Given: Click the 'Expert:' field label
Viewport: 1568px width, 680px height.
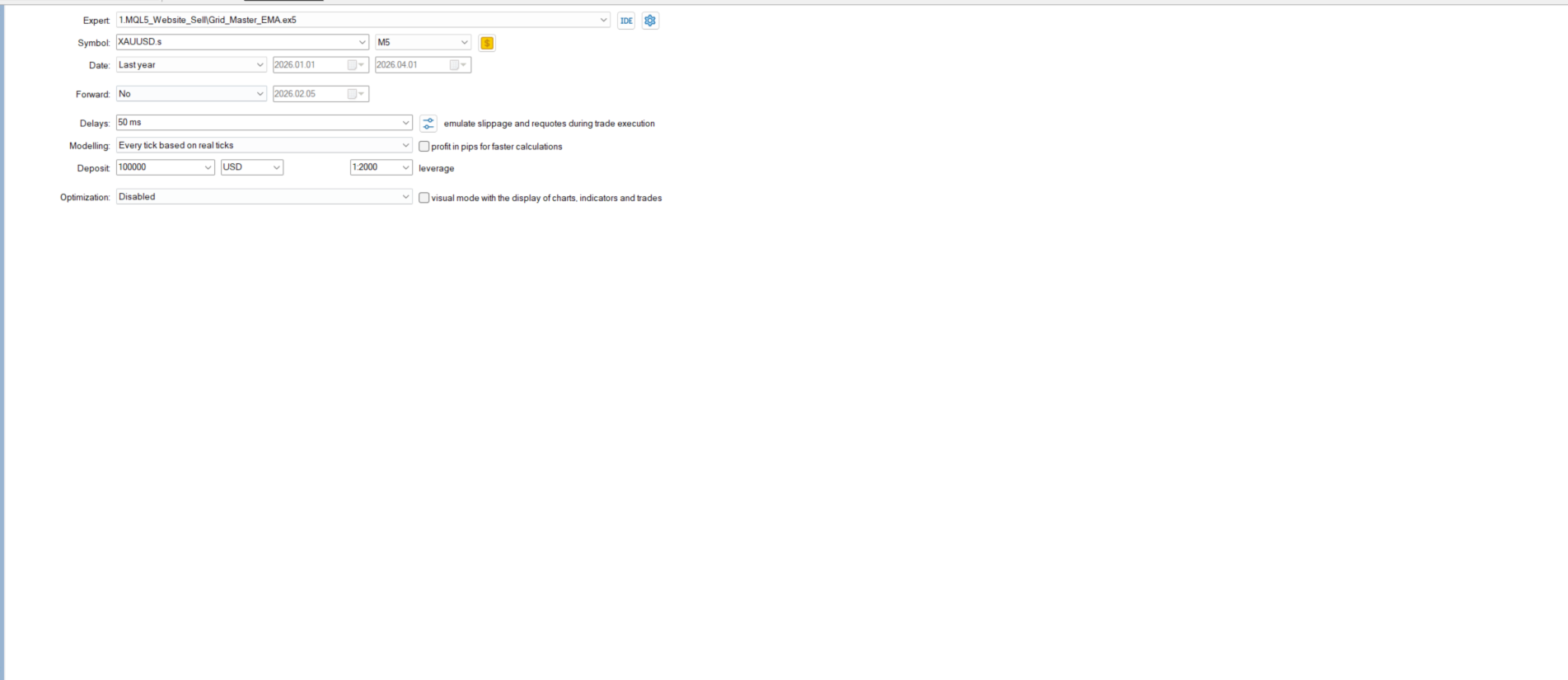Looking at the screenshot, I should point(96,21).
